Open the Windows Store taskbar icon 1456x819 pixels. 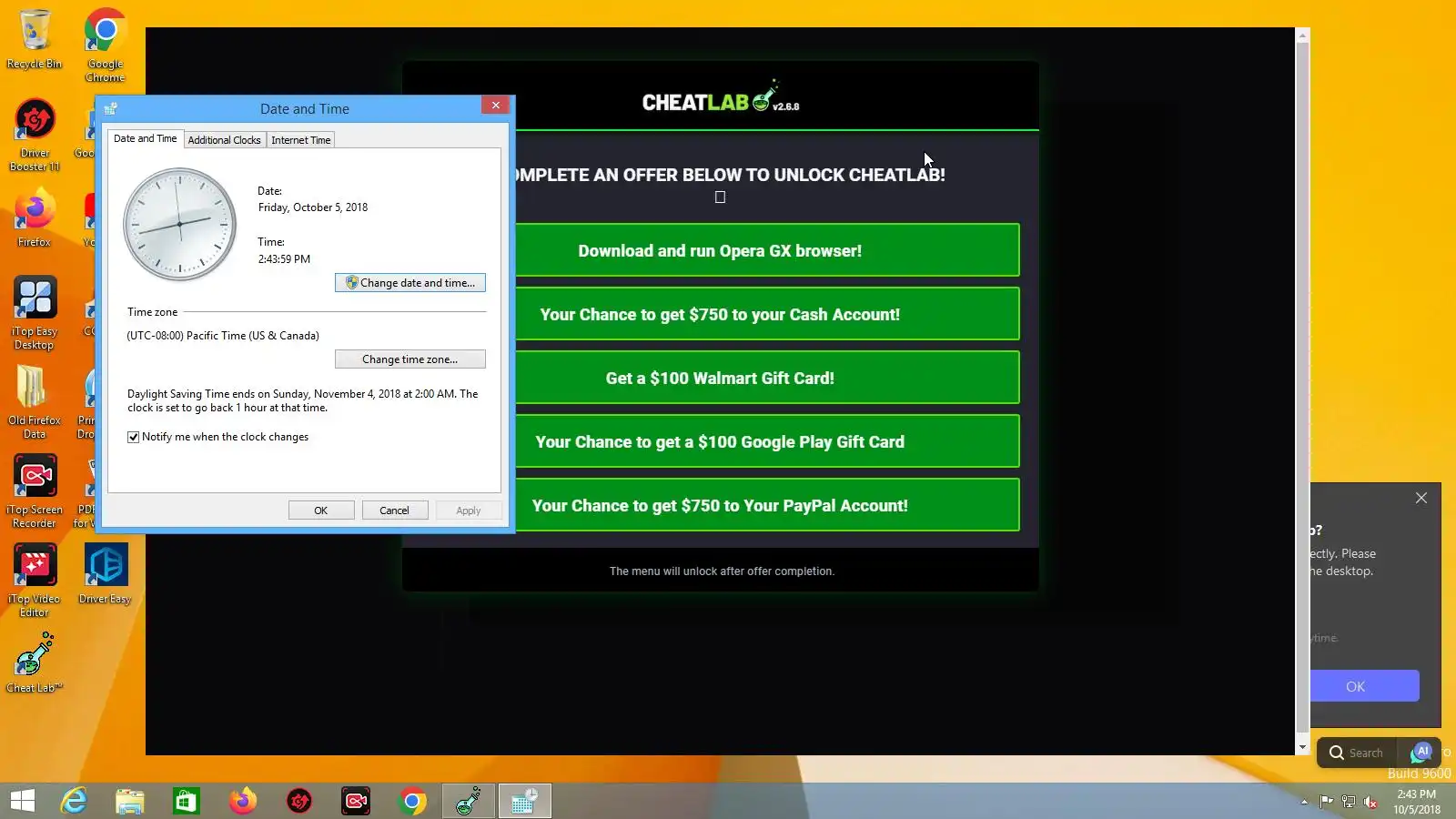coord(187,801)
